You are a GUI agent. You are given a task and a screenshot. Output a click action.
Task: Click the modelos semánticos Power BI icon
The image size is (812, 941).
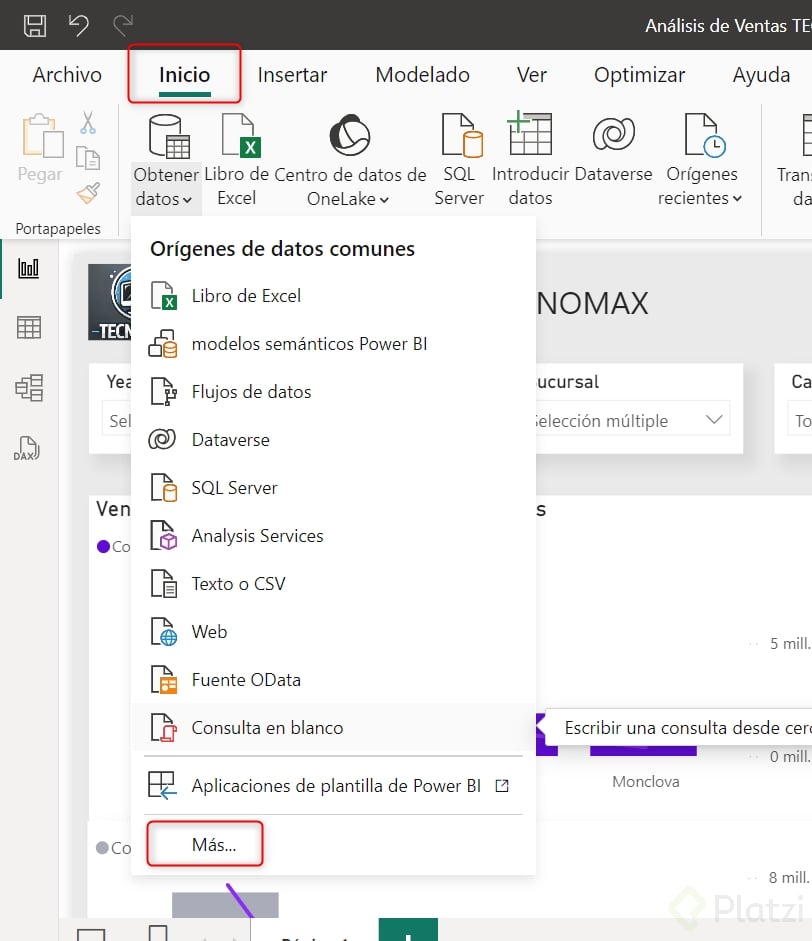[x=163, y=344]
